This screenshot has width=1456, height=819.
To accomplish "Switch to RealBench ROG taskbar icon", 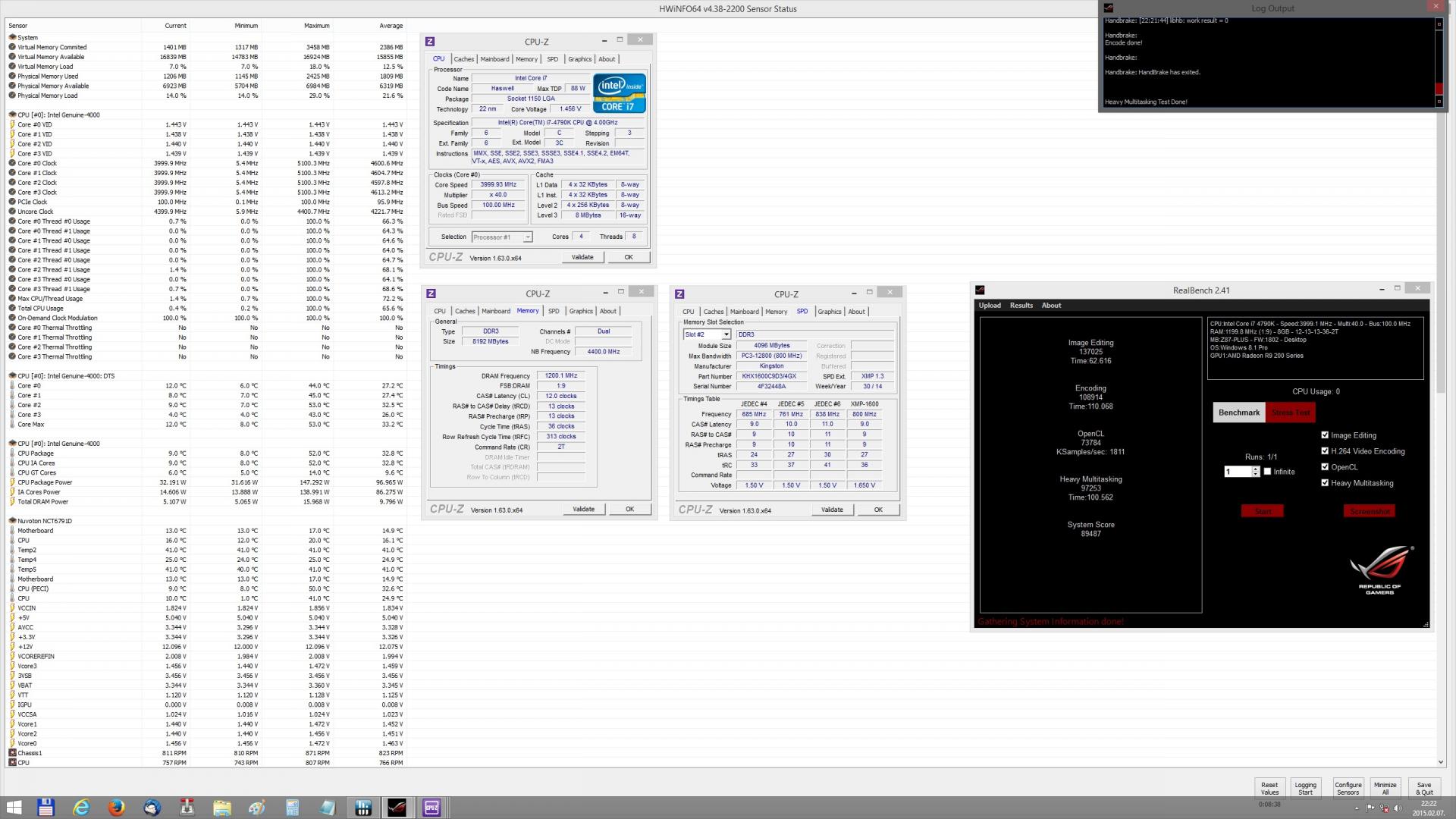I will tap(397, 808).
